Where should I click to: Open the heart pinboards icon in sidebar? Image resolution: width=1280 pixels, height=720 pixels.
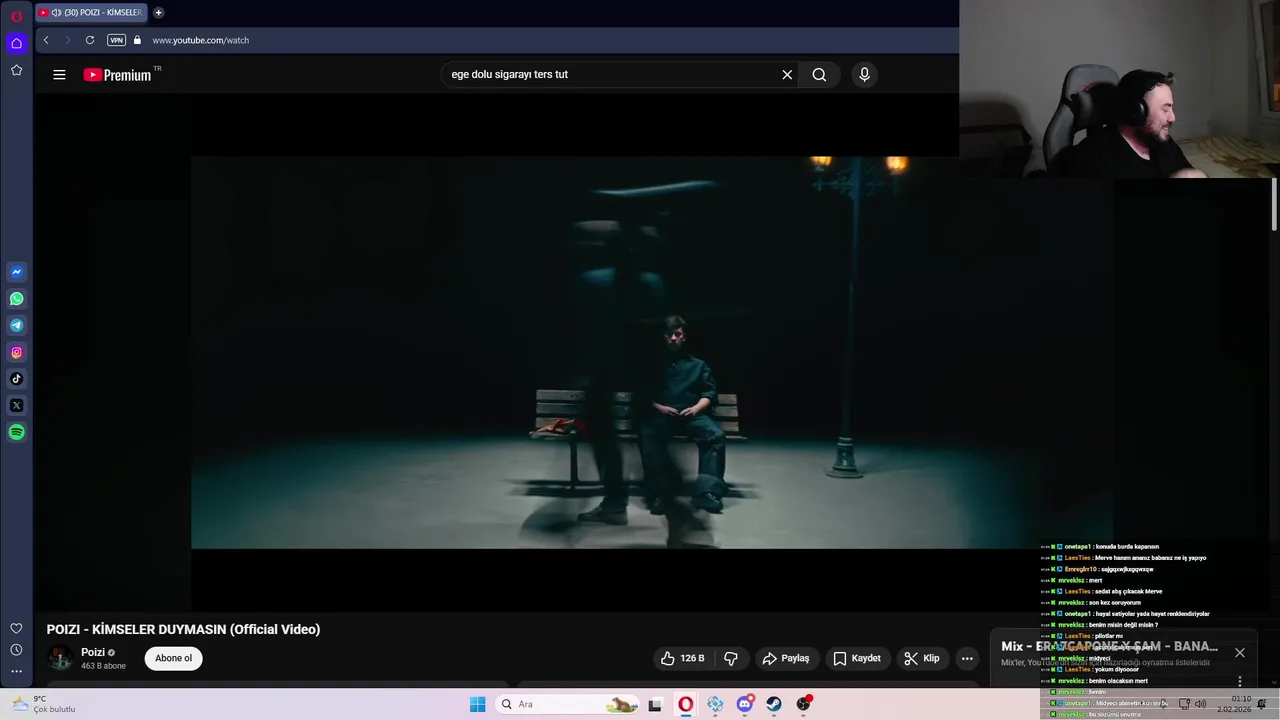[16, 628]
